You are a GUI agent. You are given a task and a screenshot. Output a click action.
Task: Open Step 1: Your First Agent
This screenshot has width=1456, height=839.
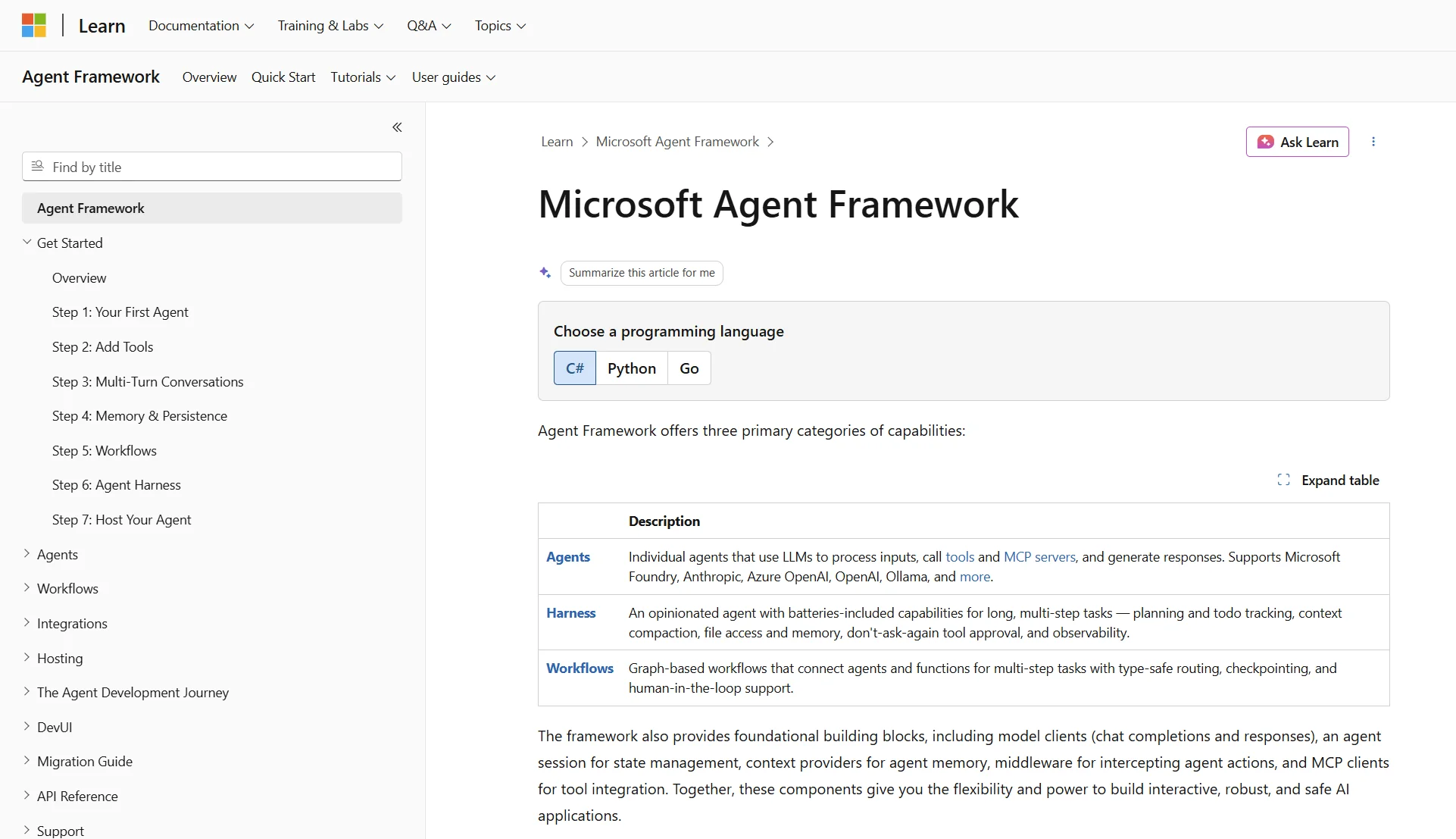(x=120, y=312)
